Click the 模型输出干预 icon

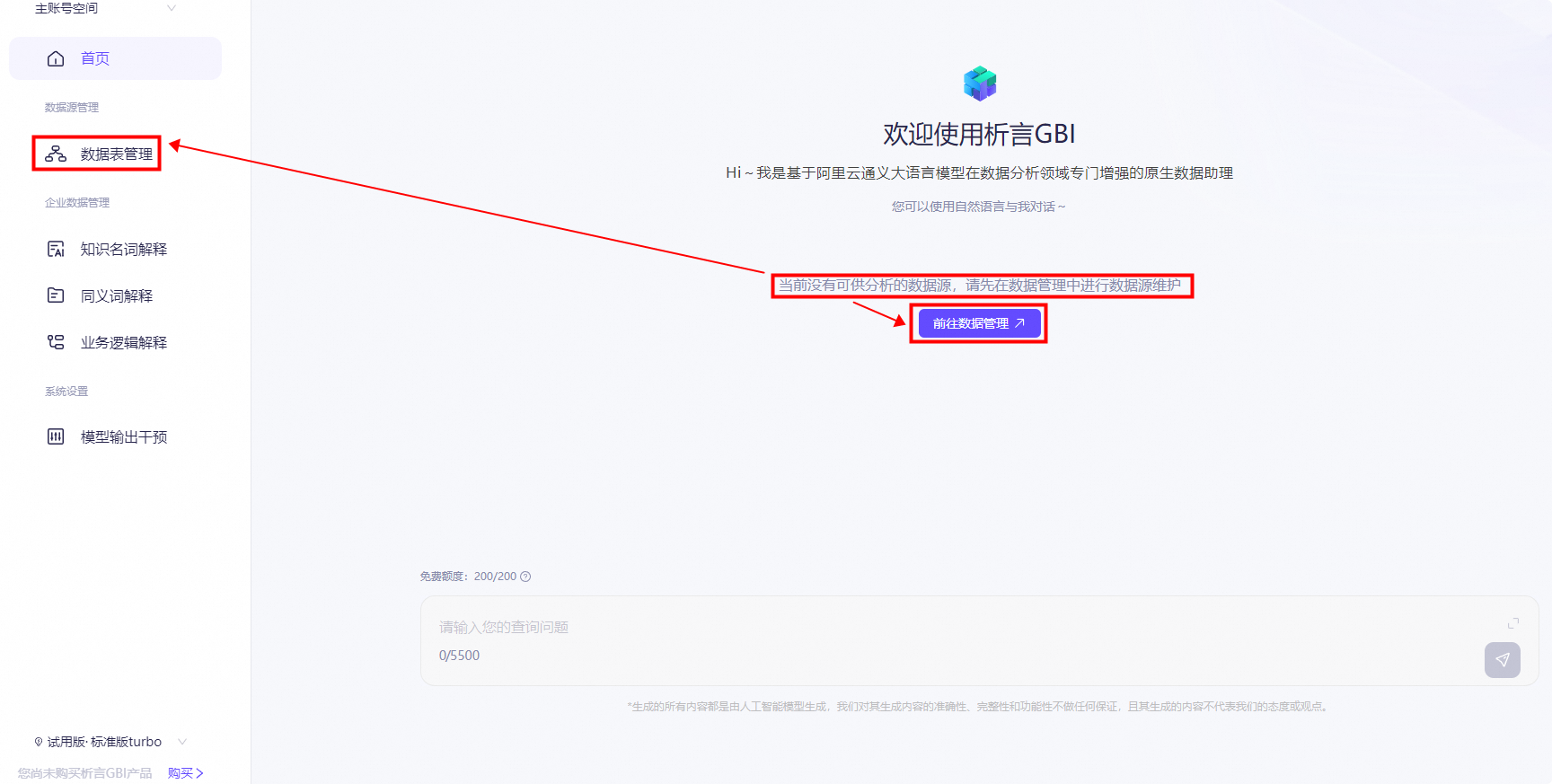pos(56,436)
